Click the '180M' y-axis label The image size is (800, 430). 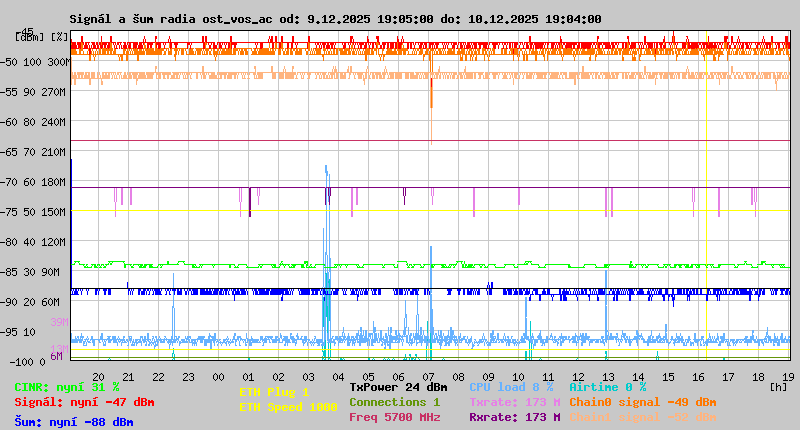[56, 182]
